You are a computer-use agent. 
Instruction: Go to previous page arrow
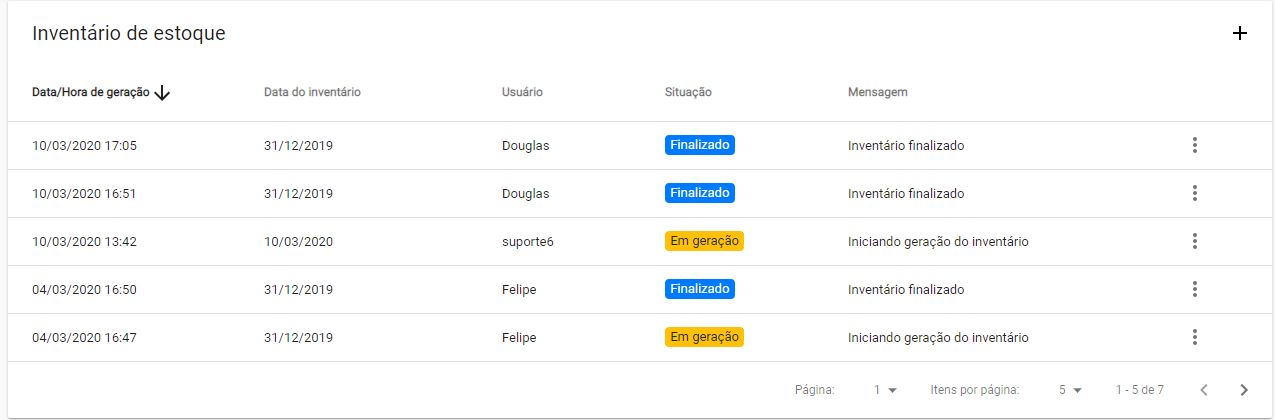1204,390
